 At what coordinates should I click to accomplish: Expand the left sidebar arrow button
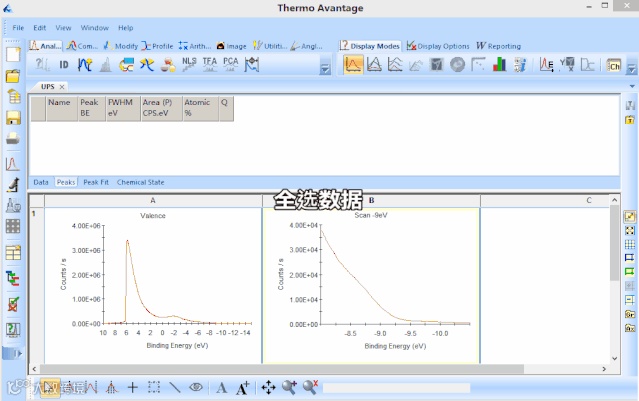pos(12,353)
